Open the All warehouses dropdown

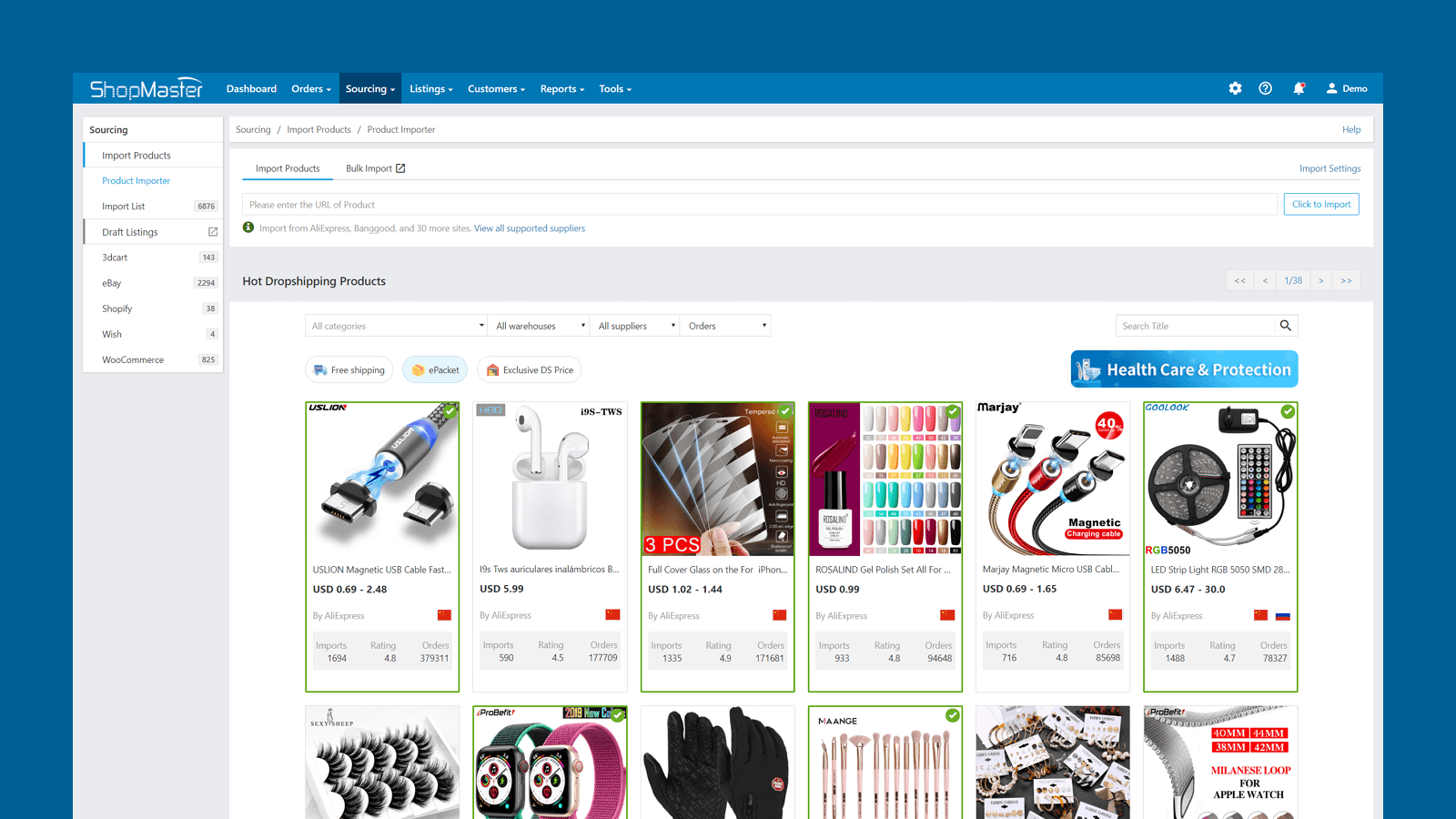click(540, 326)
